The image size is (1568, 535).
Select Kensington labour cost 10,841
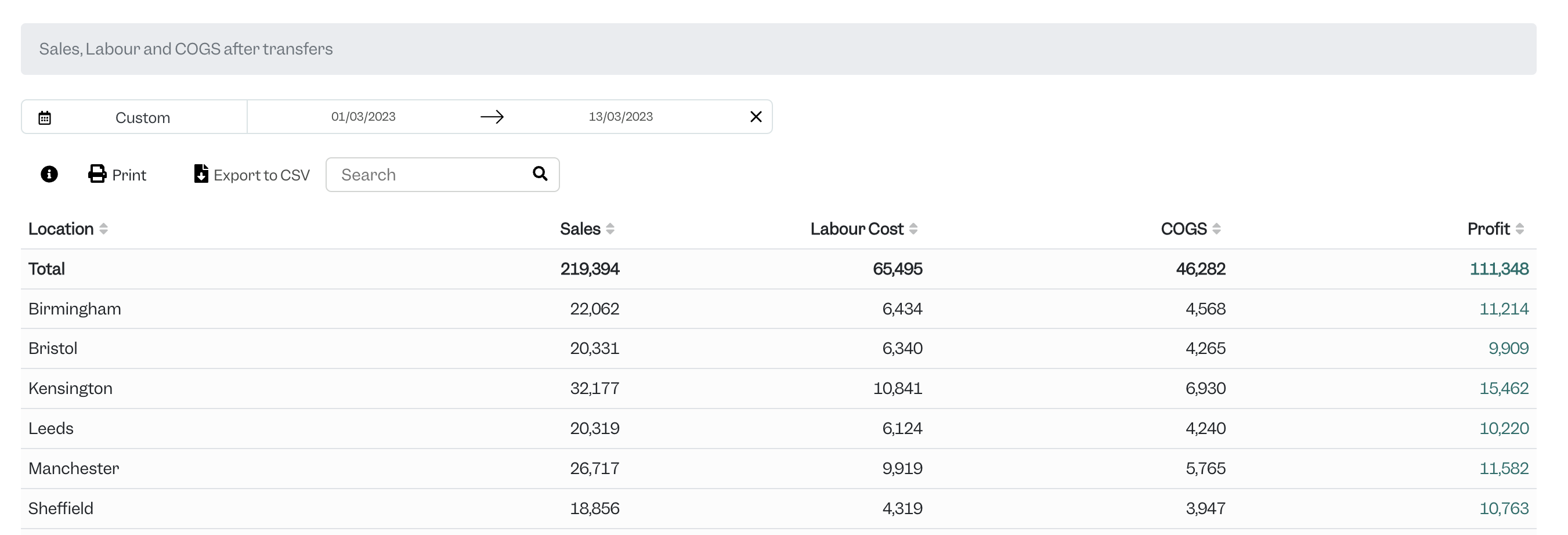click(x=897, y=389)
